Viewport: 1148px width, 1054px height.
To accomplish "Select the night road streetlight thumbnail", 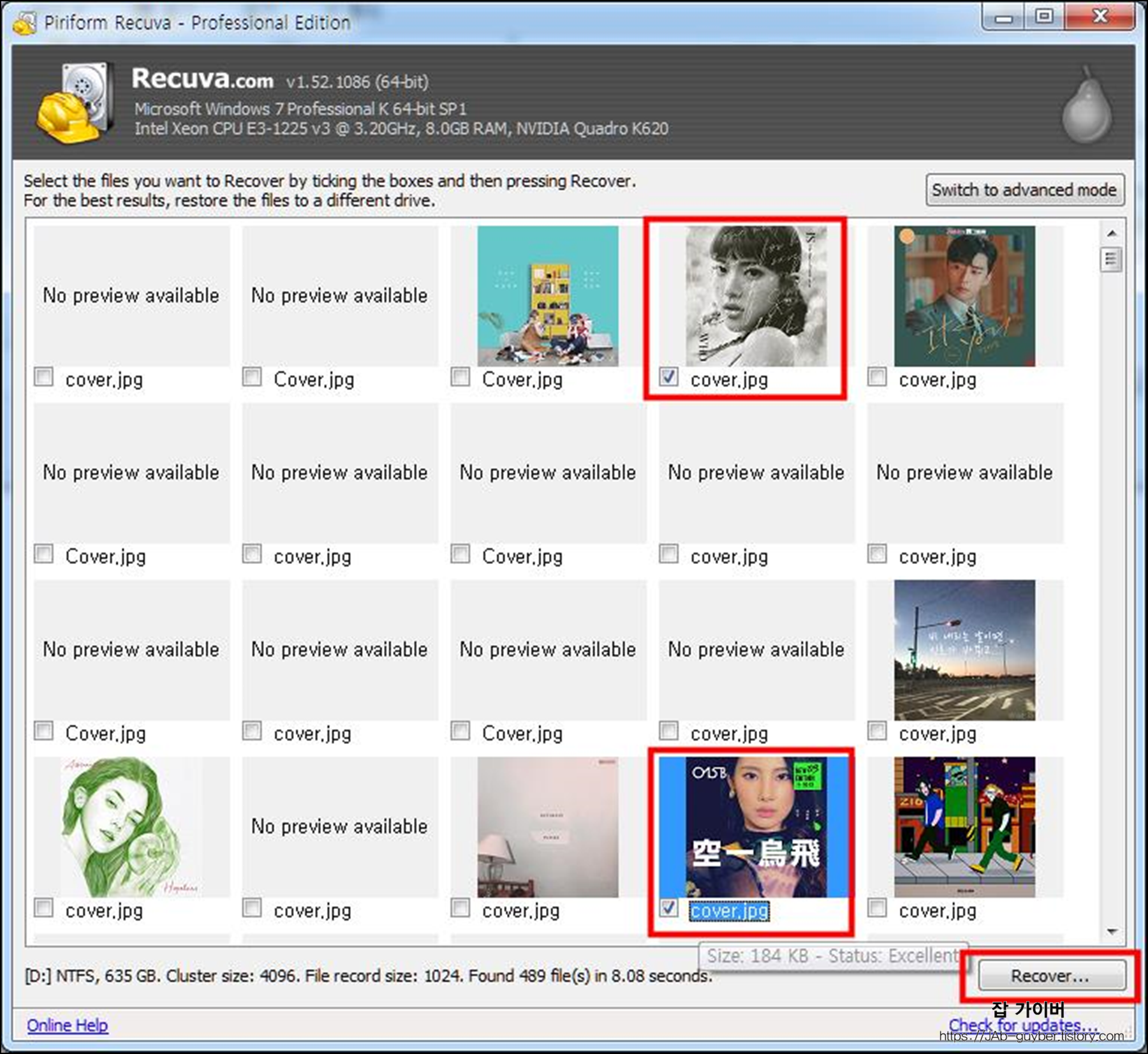I will [964, 650].
